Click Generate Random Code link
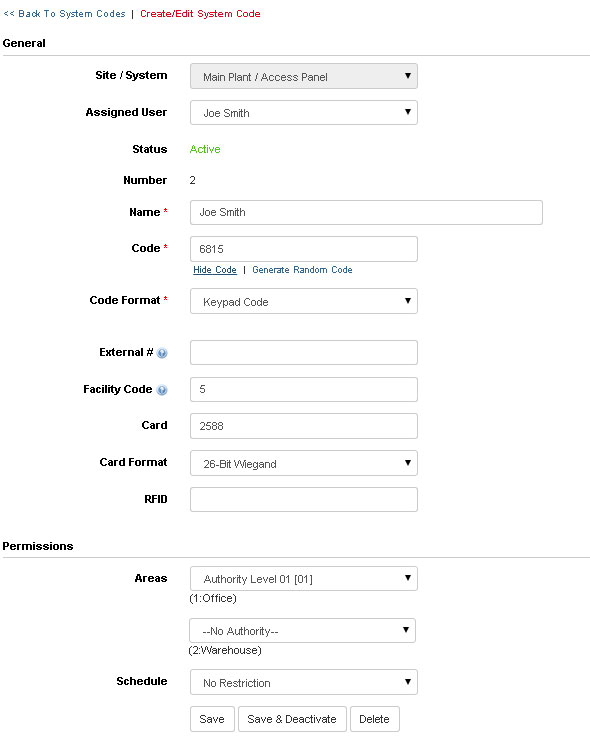 click(302, 270)
